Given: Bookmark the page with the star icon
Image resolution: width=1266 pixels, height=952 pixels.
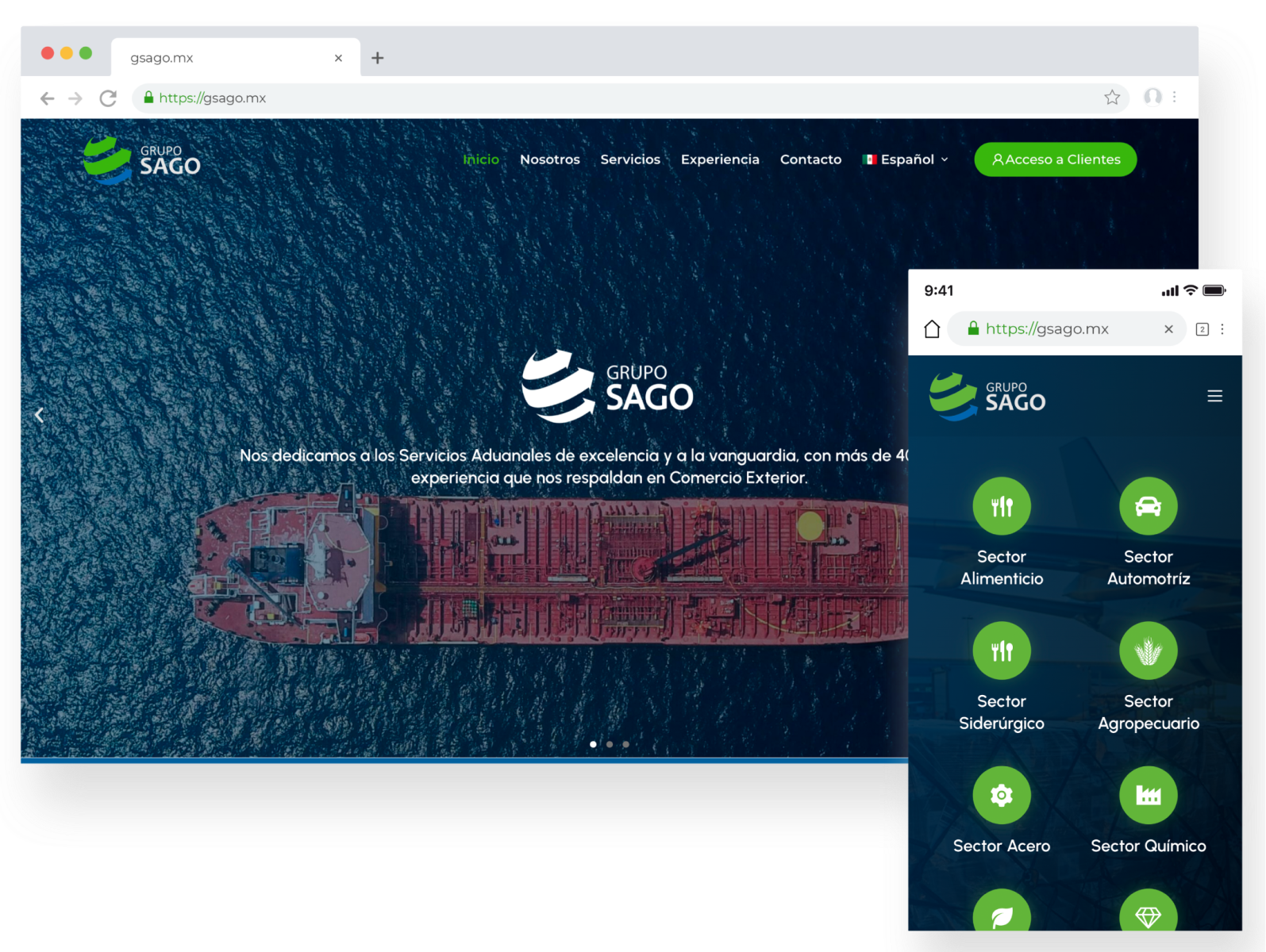Looking at the screenshot, I should [1112, 98].
